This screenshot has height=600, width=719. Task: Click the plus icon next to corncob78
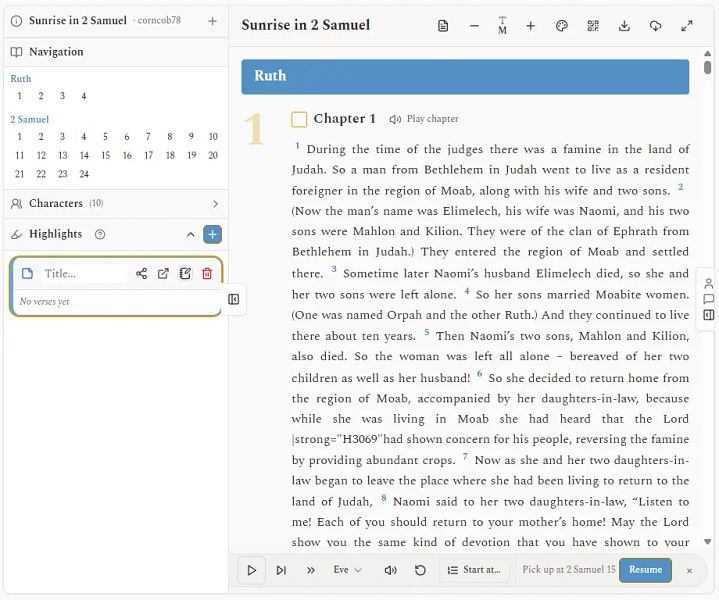pos(212,21)
